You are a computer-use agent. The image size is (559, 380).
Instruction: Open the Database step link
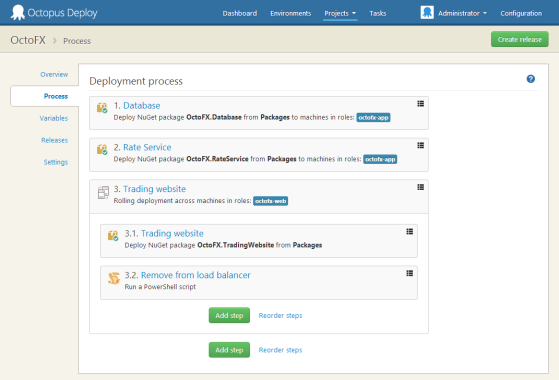pyautogui.click(x=142, y=106)
